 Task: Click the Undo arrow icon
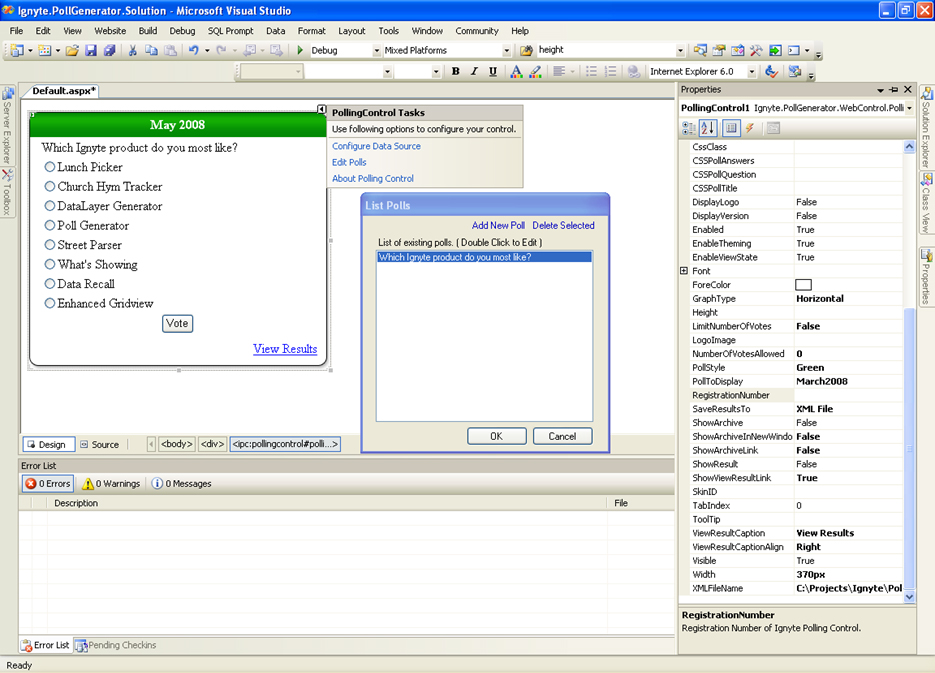tap(193, 51)
